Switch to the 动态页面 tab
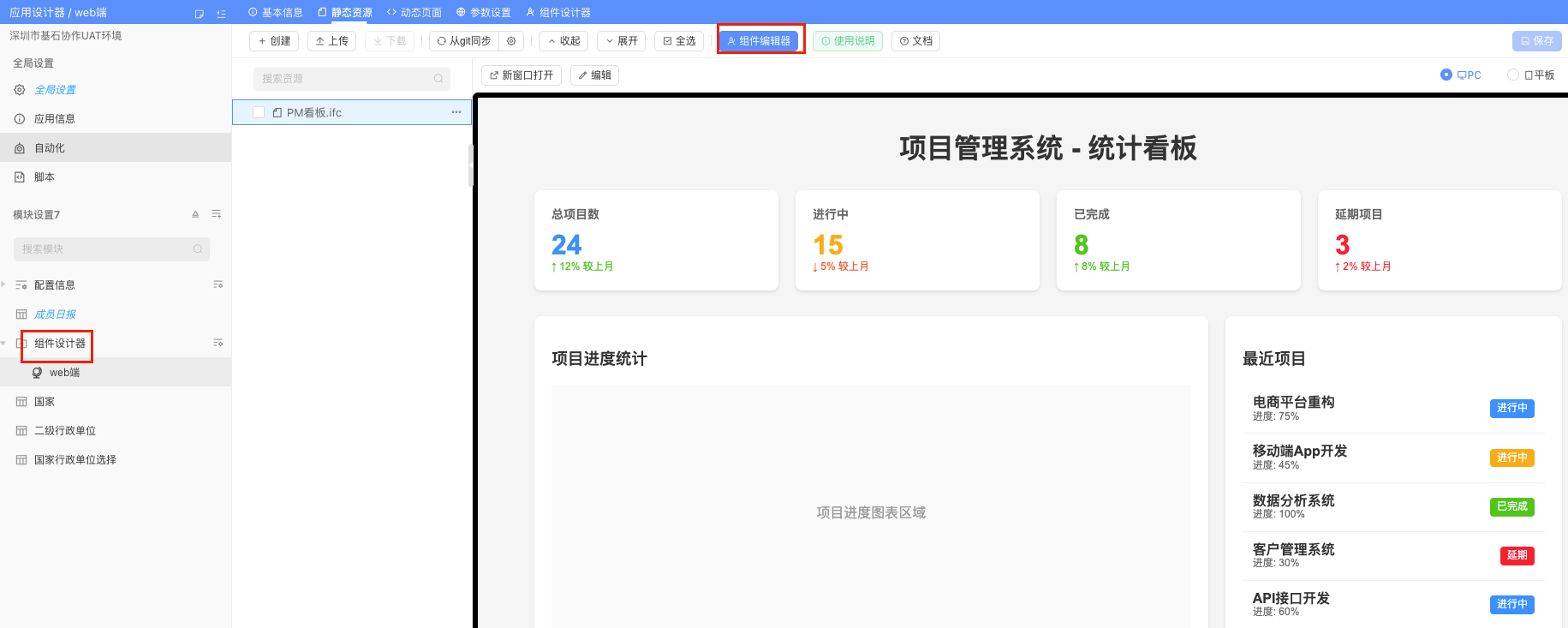 414,13
